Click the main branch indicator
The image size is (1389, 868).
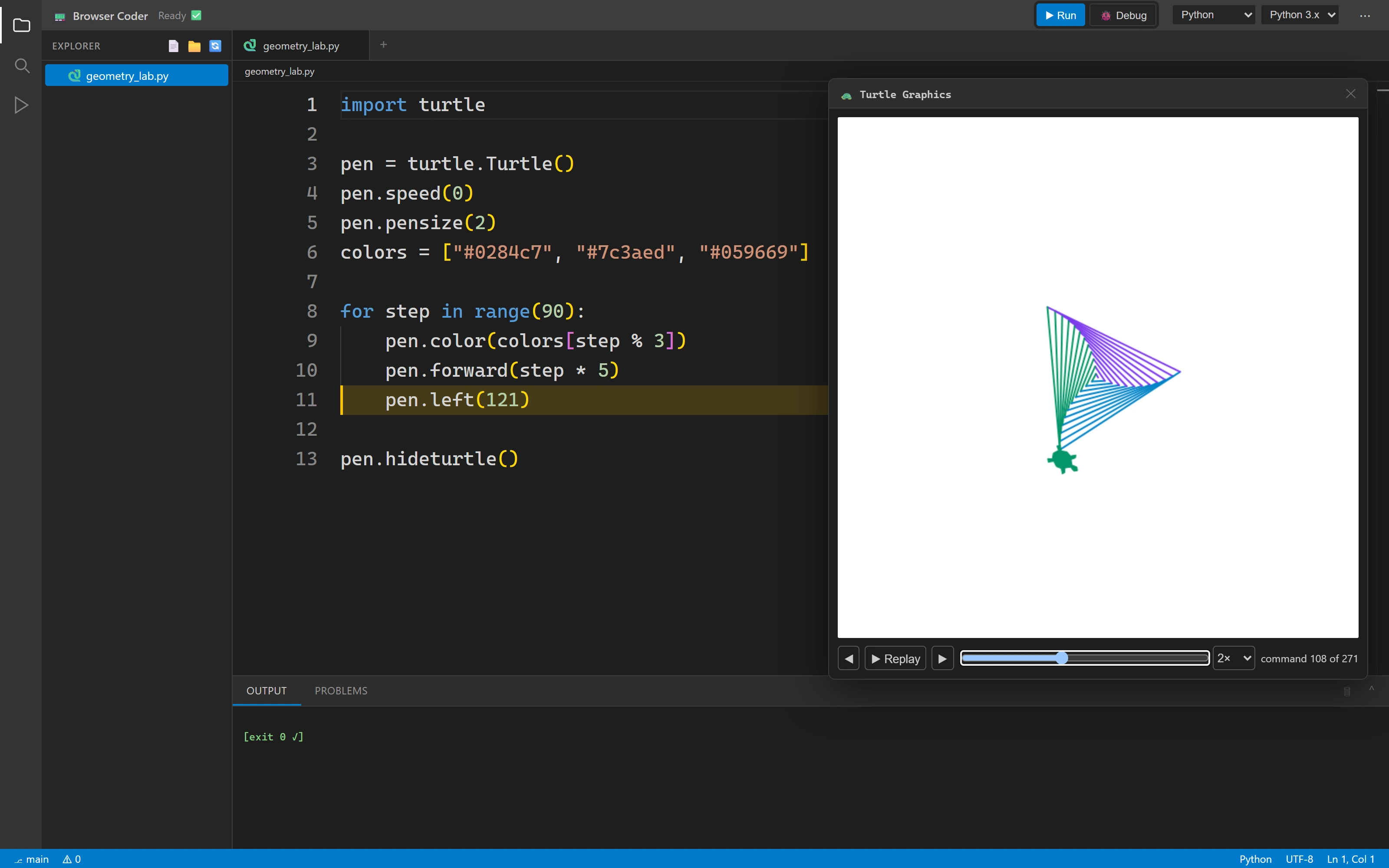(32, 859)
